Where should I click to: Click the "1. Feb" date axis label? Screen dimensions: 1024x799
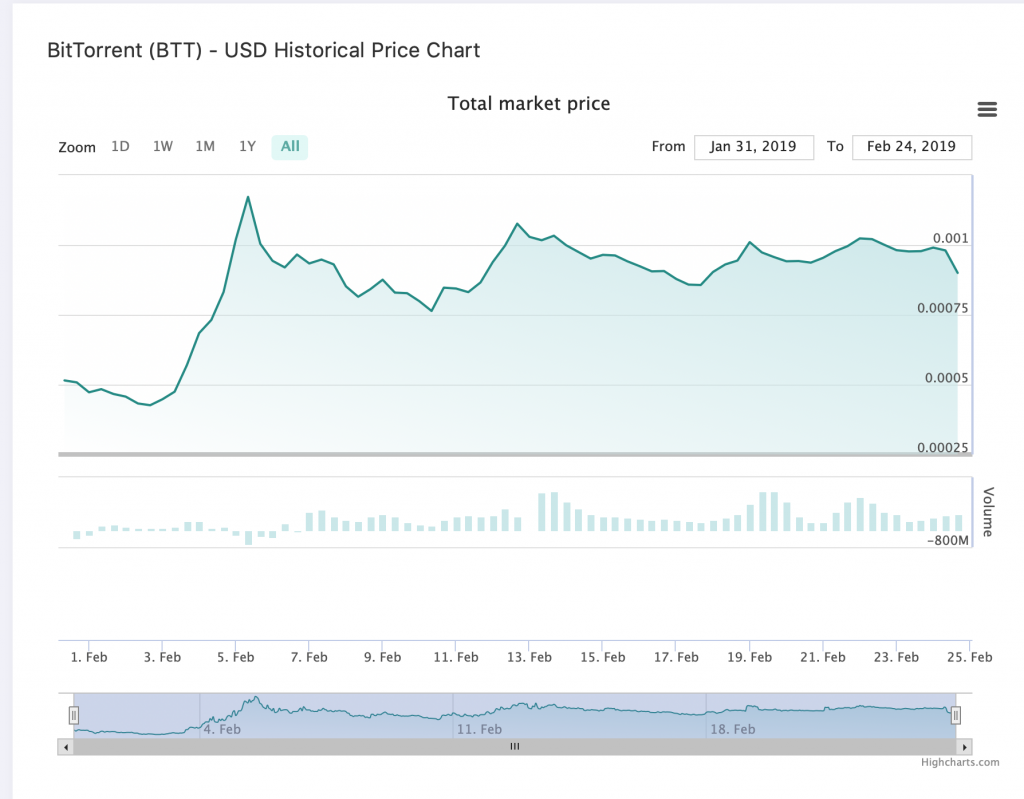89,657
